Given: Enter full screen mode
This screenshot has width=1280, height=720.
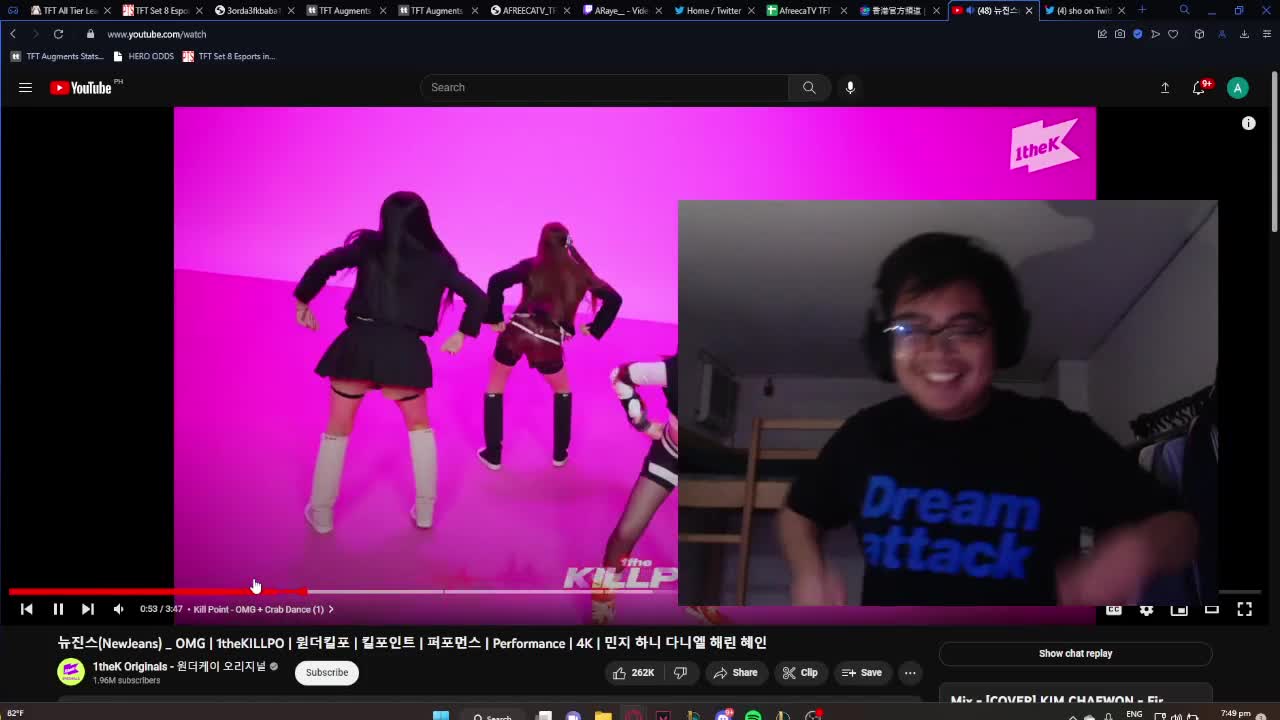Looking at the screenshot, I should [x=1244, y=609].
